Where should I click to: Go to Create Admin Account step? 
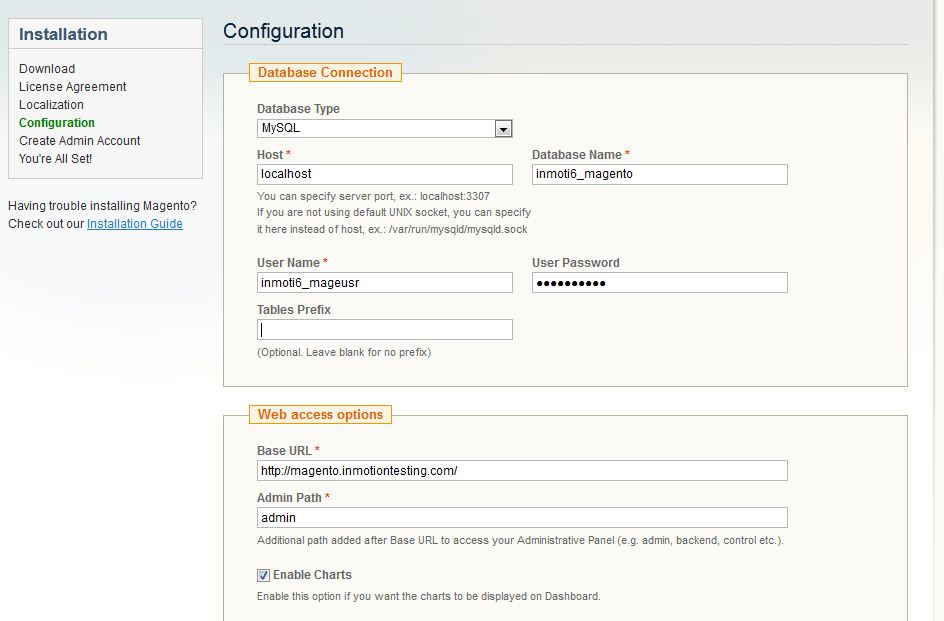point(80,141)
